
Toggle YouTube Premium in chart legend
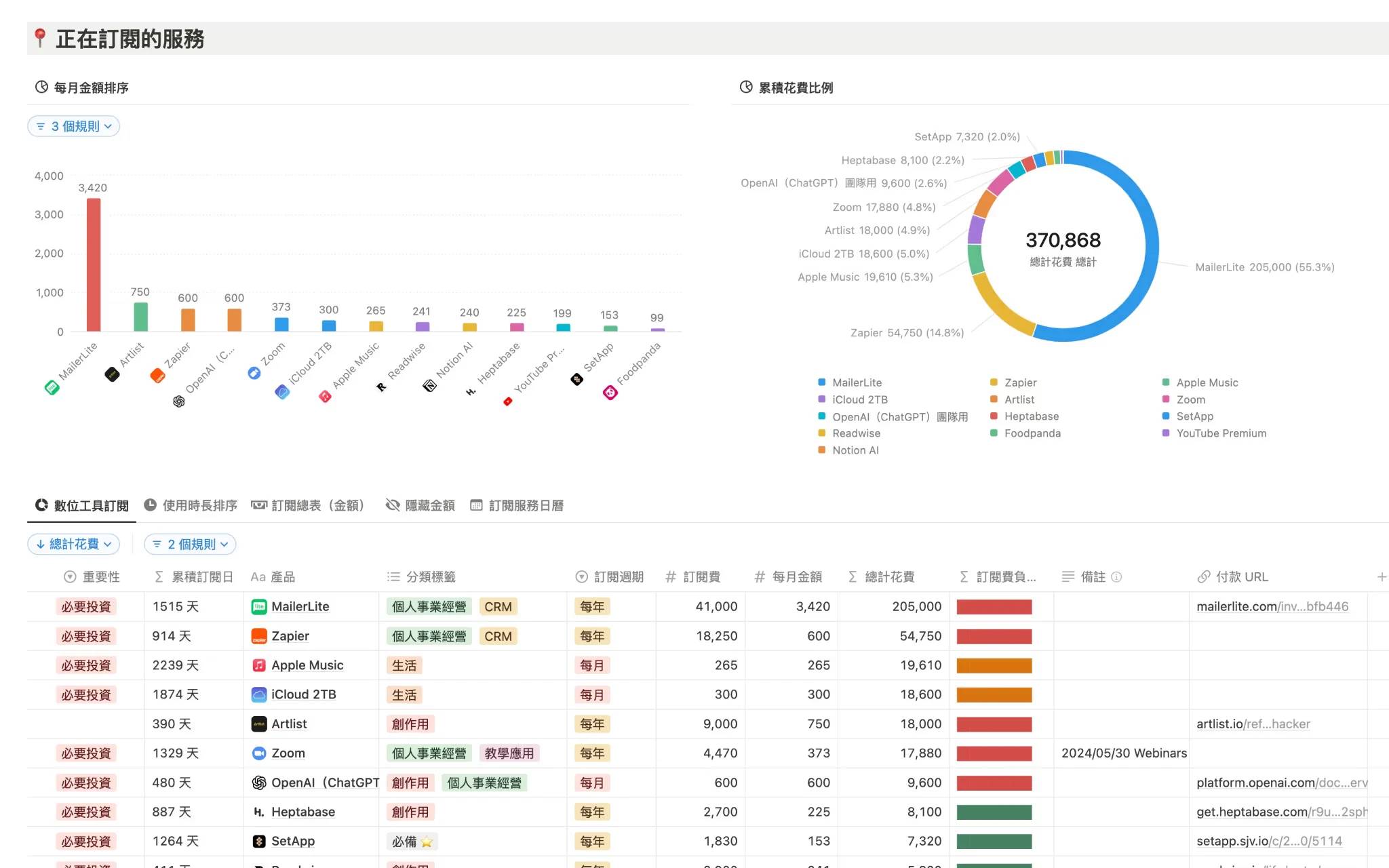click(x=1214, y=433)
